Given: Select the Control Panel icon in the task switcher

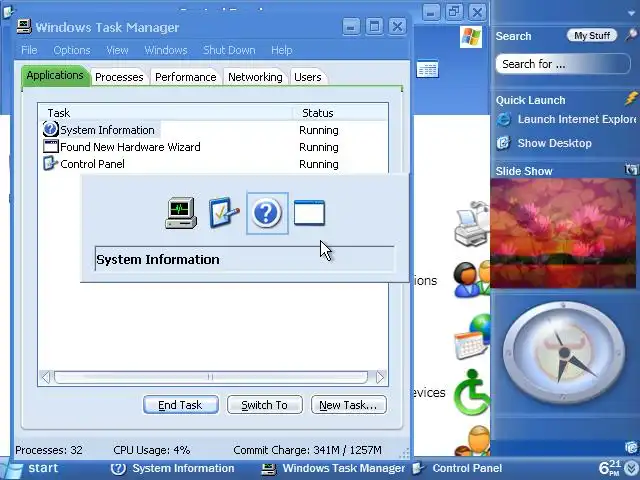Looking at the screenshot, I should [224, 213].
